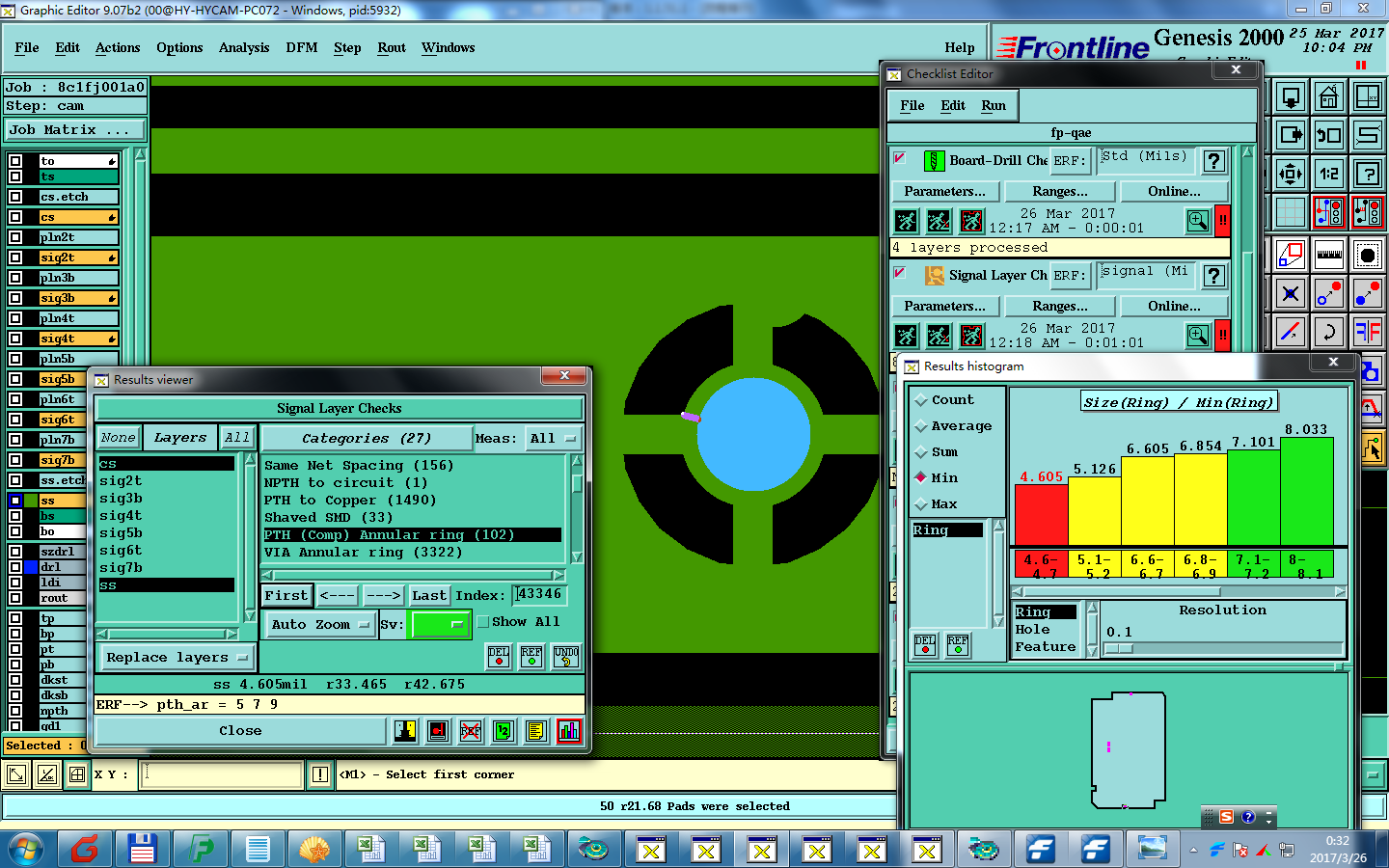Open the Windows Start button
Viewport: 1389px width, 868px height.
click(27, 849)
